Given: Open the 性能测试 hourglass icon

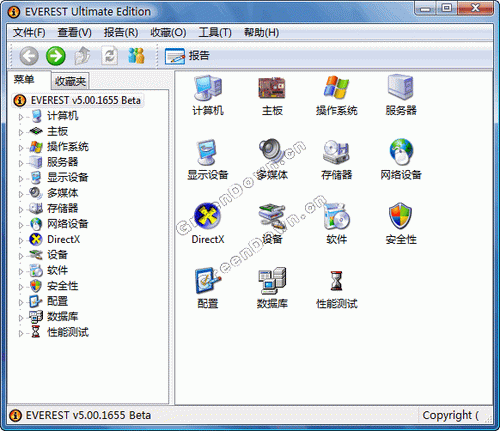Looking at the screenshot, I should pos(336,281).
